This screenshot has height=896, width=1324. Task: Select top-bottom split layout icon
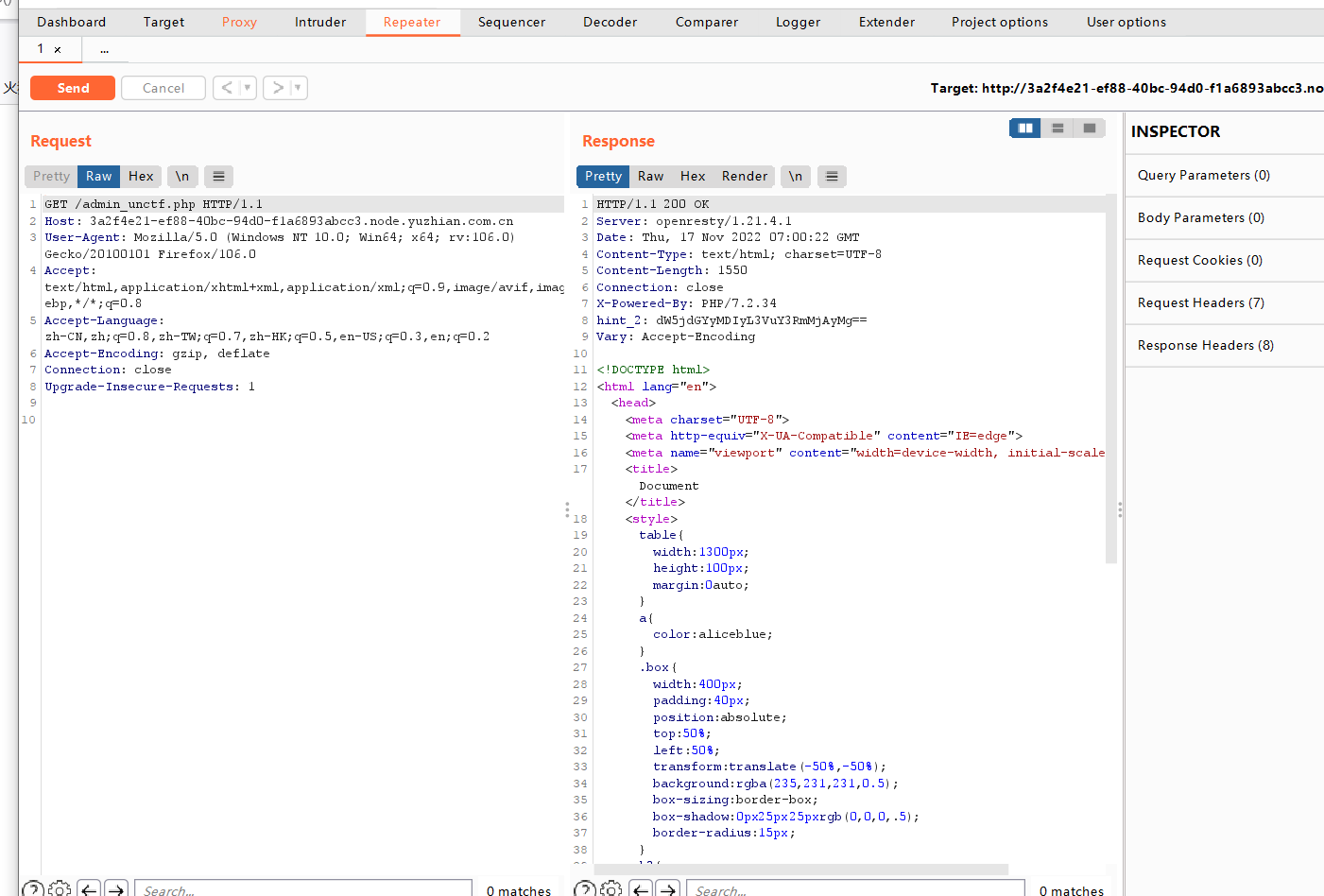tap(1057, 128)
